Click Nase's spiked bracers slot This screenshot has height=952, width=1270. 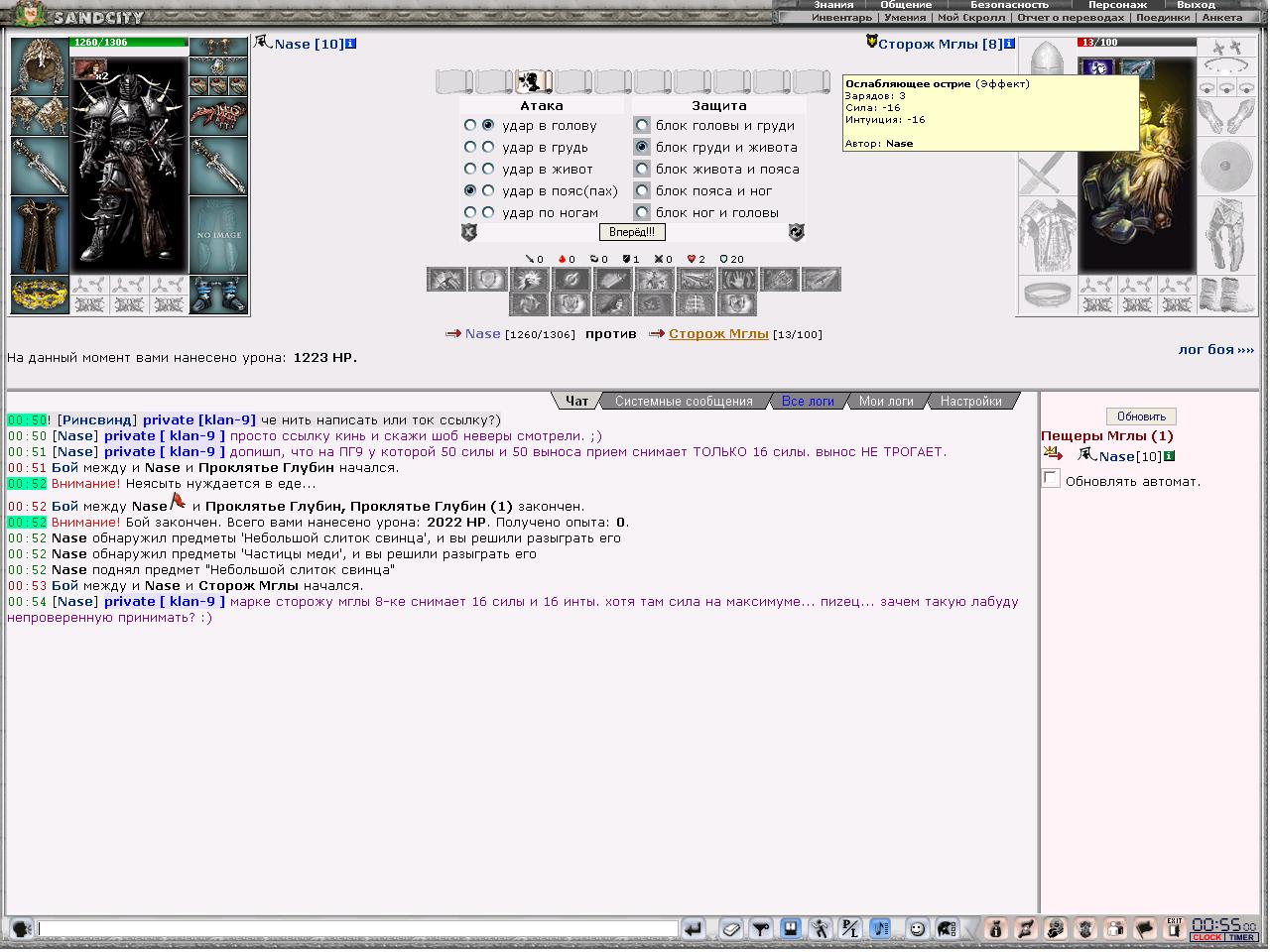pos(40,116)
